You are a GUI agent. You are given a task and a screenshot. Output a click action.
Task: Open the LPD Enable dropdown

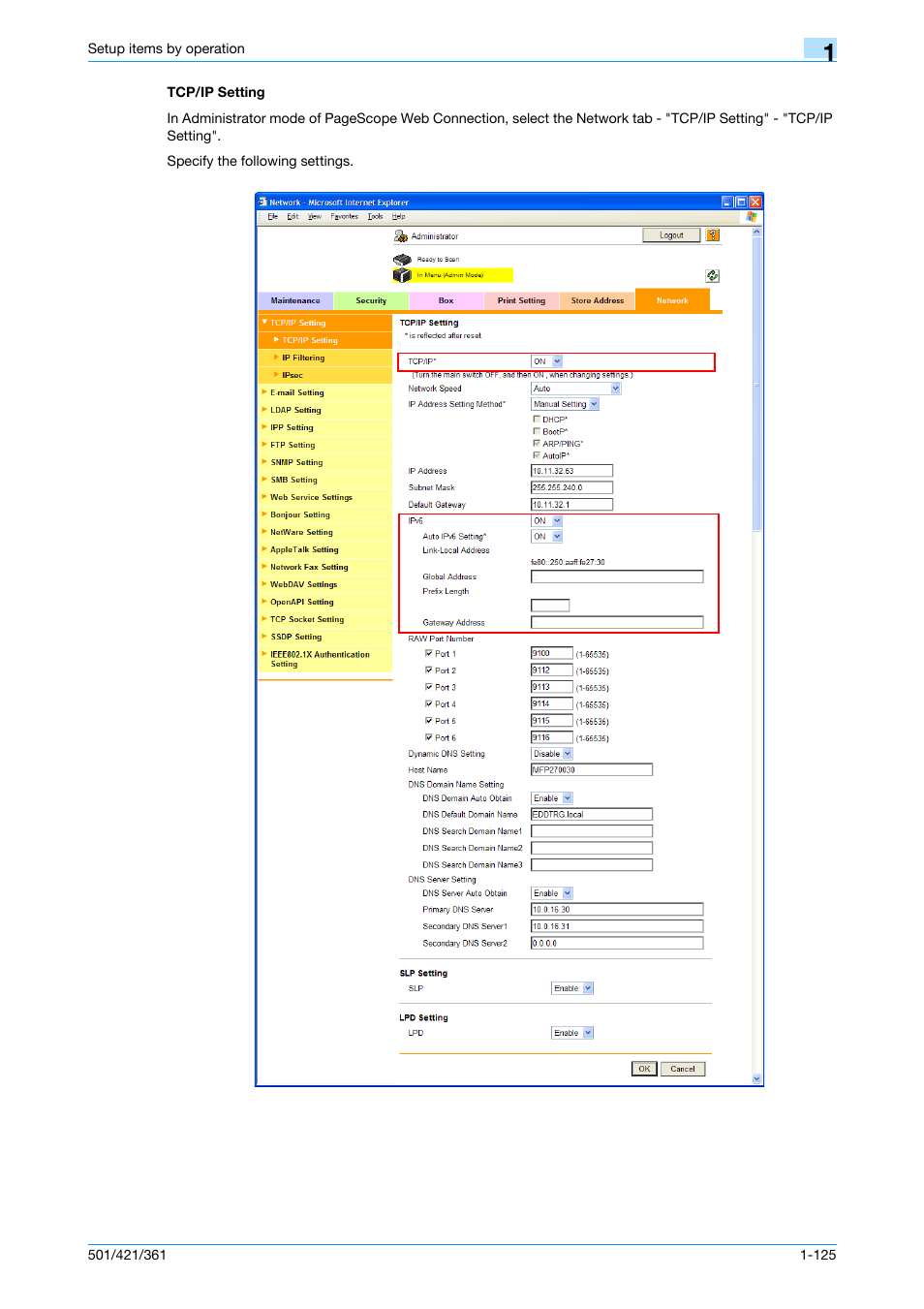point(572,1033)
